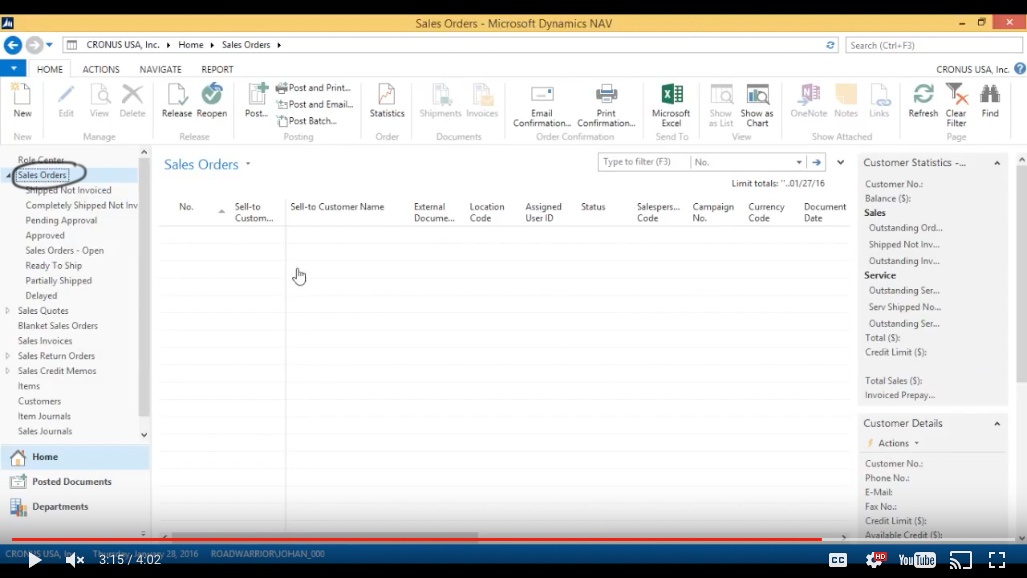
Task: Open Invoices documents
Action: click(x=482, y=101)
